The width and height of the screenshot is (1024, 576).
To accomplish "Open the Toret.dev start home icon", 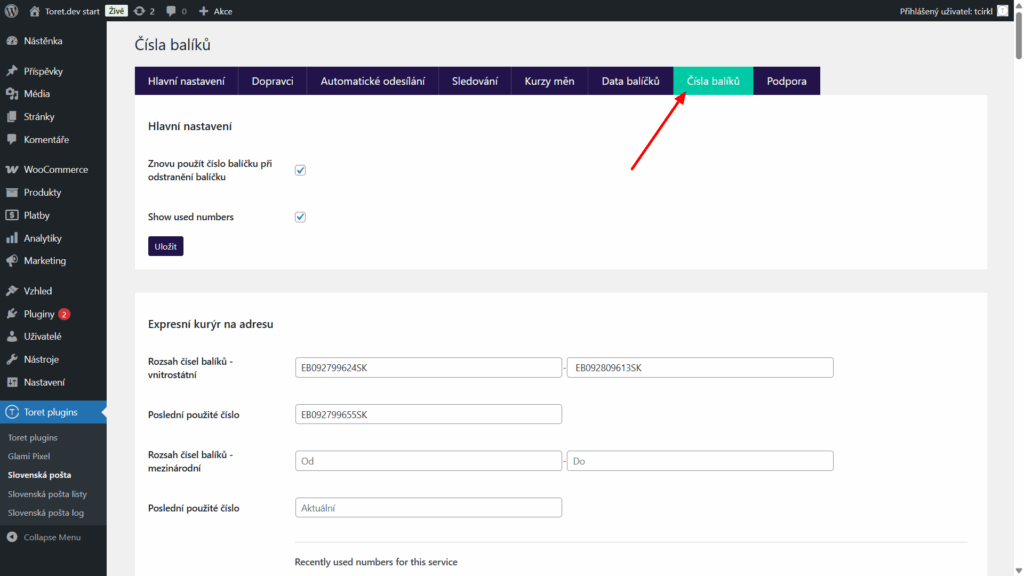I will pyautogui.click(x=35, y=11).
